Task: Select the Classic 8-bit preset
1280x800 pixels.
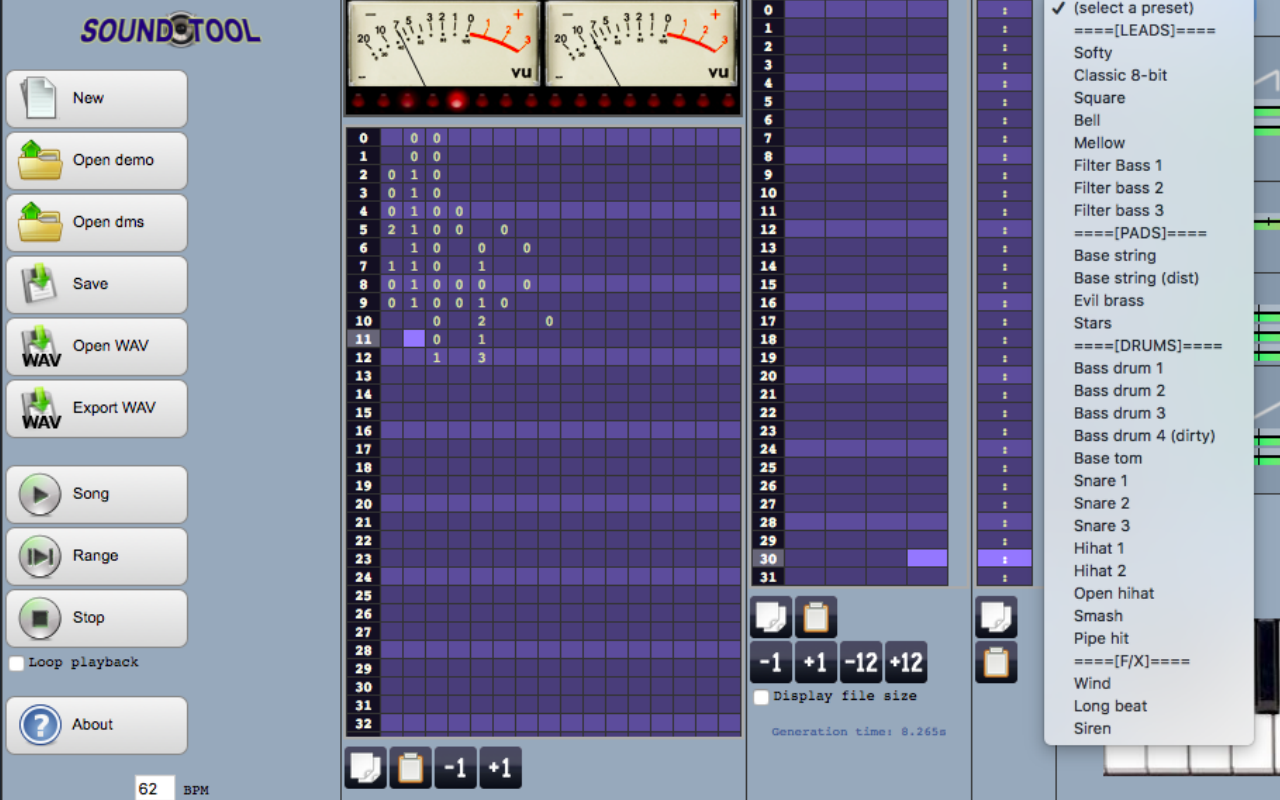Action: tap(1120, 75)
